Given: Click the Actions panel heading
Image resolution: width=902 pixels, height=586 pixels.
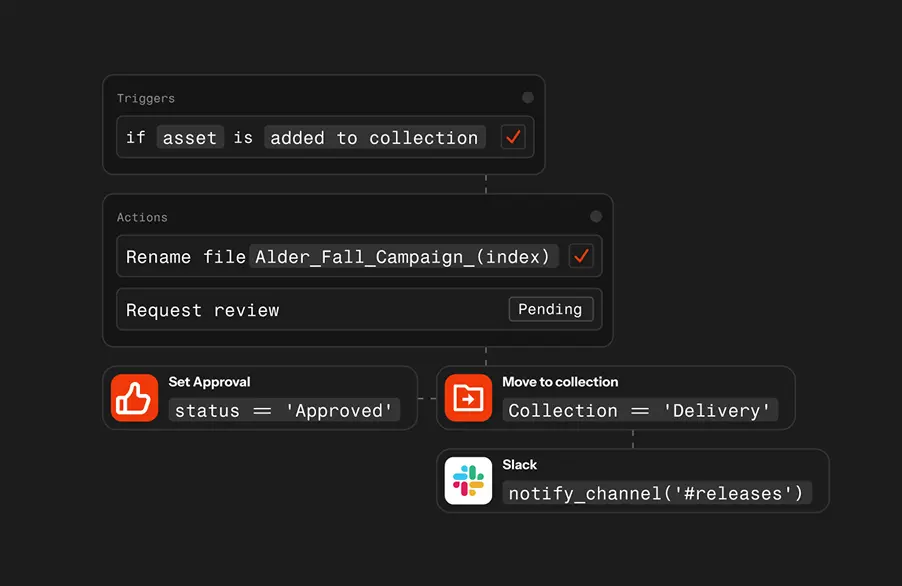Looking at the screenshot, I should click(142, 217).
